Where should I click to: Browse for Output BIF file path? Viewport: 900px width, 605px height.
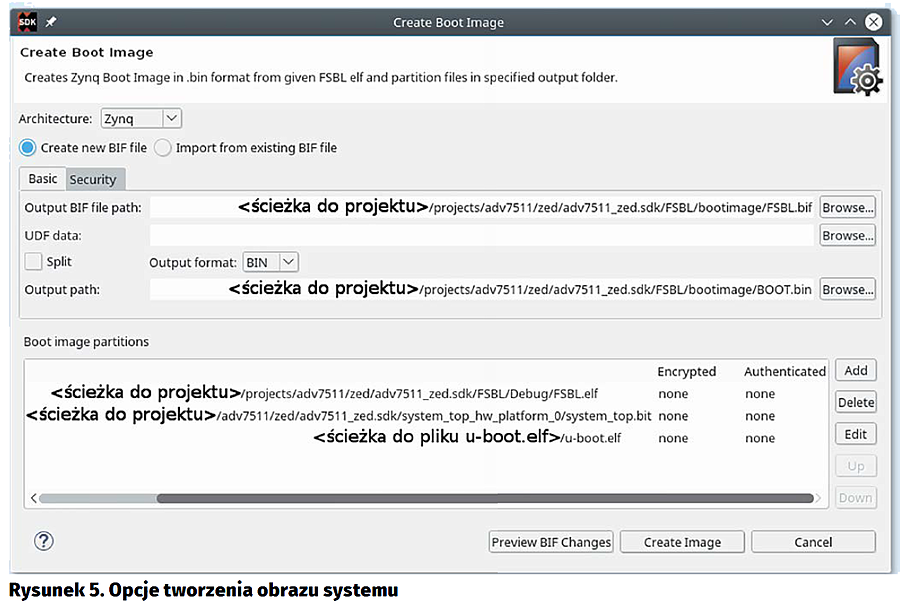pyautogui.click(x=847, y=208)
